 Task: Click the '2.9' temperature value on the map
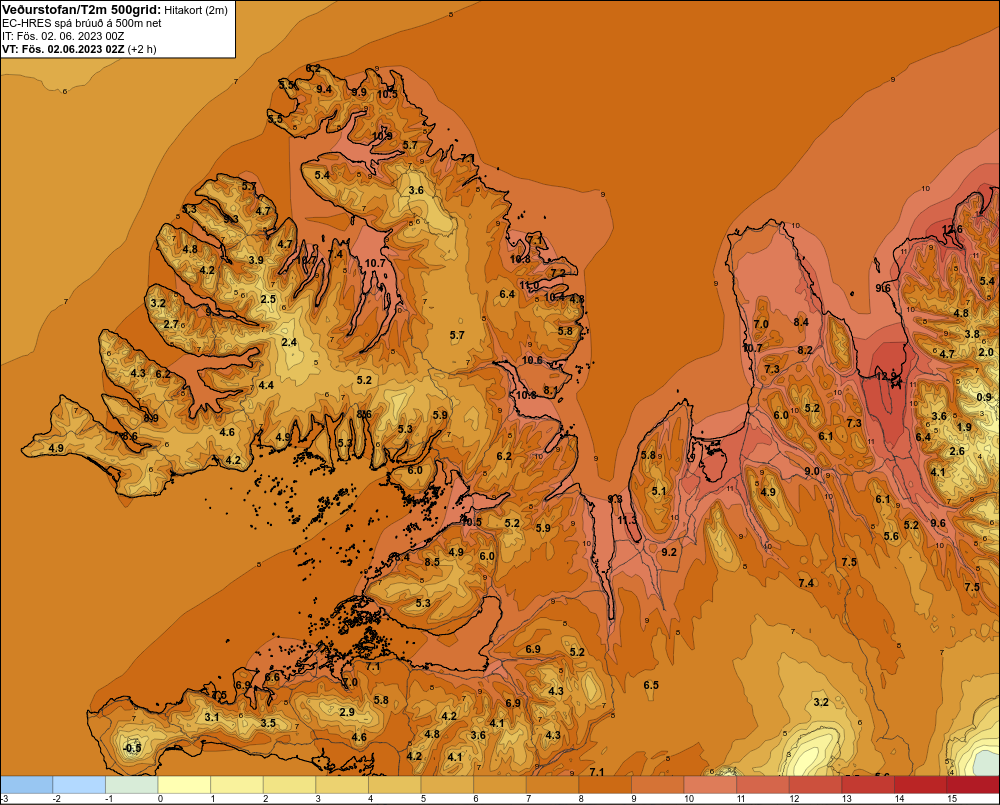click(x=347, y=712)
